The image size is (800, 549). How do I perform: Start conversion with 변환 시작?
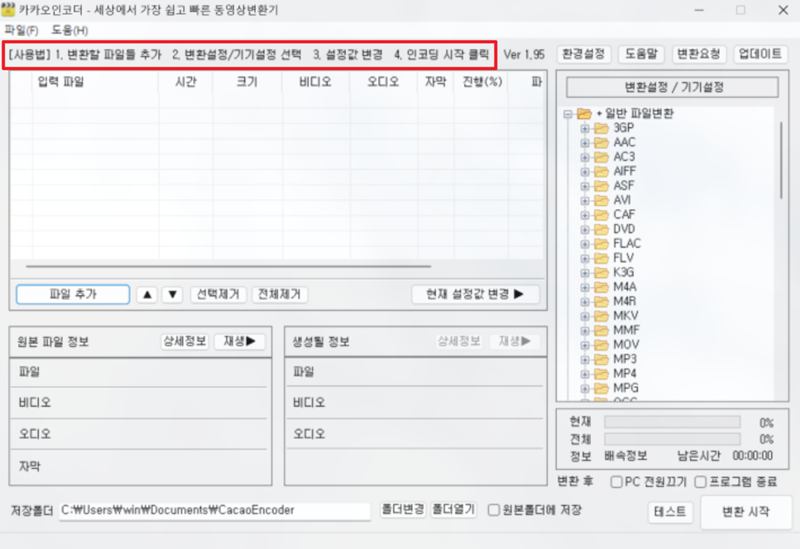(x=745, y=512)
